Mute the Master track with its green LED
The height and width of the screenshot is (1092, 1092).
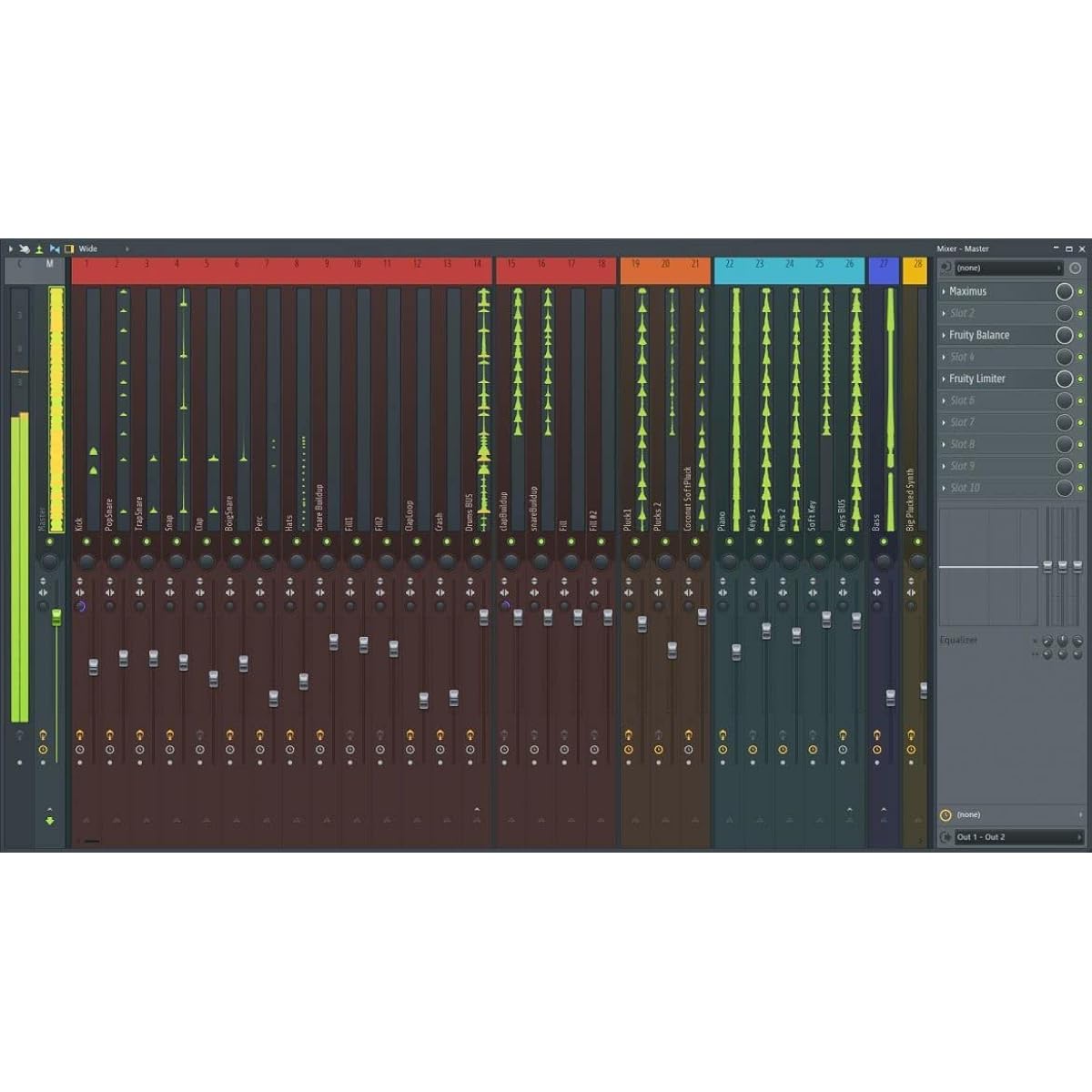(49, 541)
